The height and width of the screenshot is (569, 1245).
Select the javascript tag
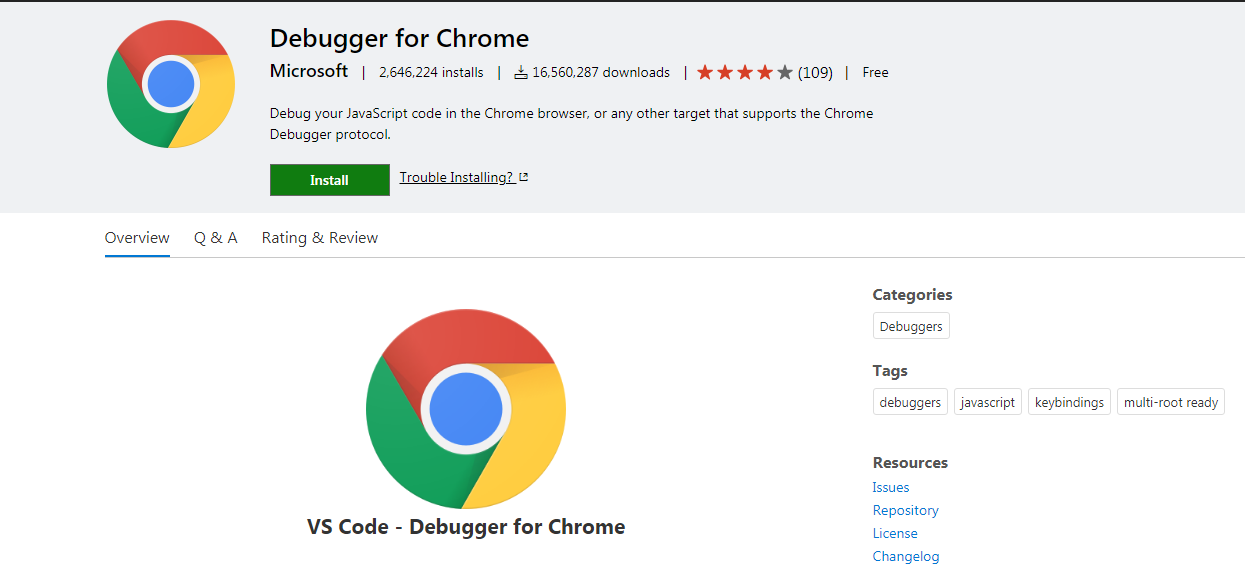coord(988,402)
